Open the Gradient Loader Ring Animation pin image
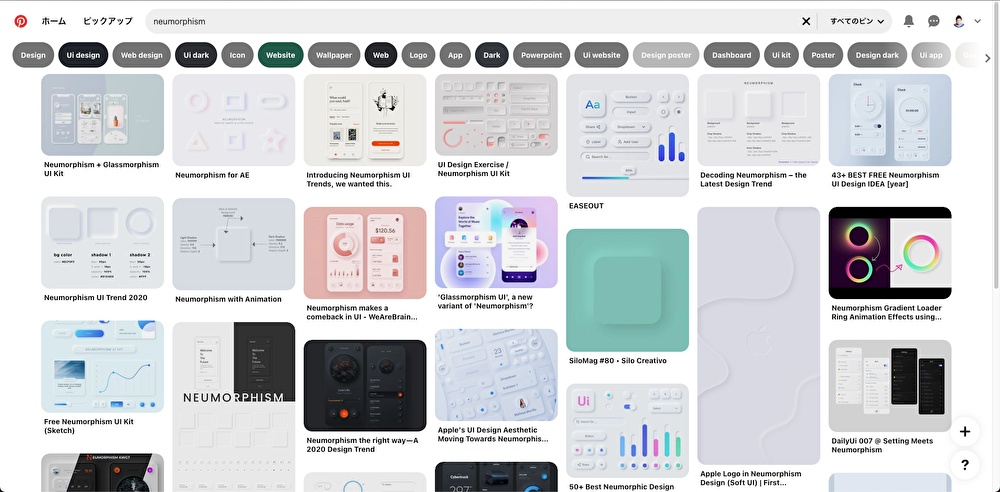The height and width of the screenshot is (492, 1000). pos(890,253)
